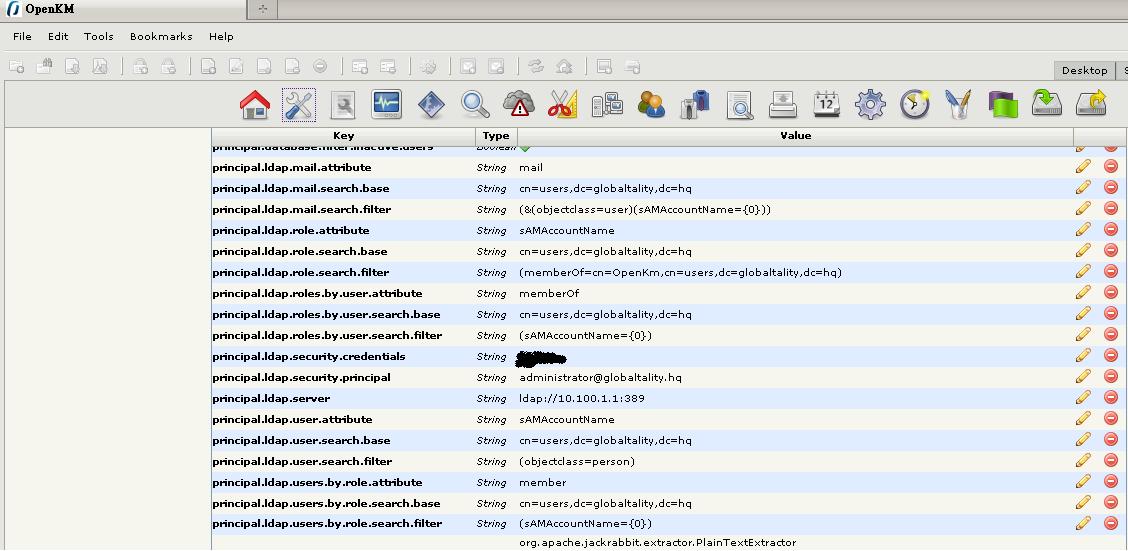Click the clock scheduler icon
The image size is (1128, 551).
click(914, 104)
